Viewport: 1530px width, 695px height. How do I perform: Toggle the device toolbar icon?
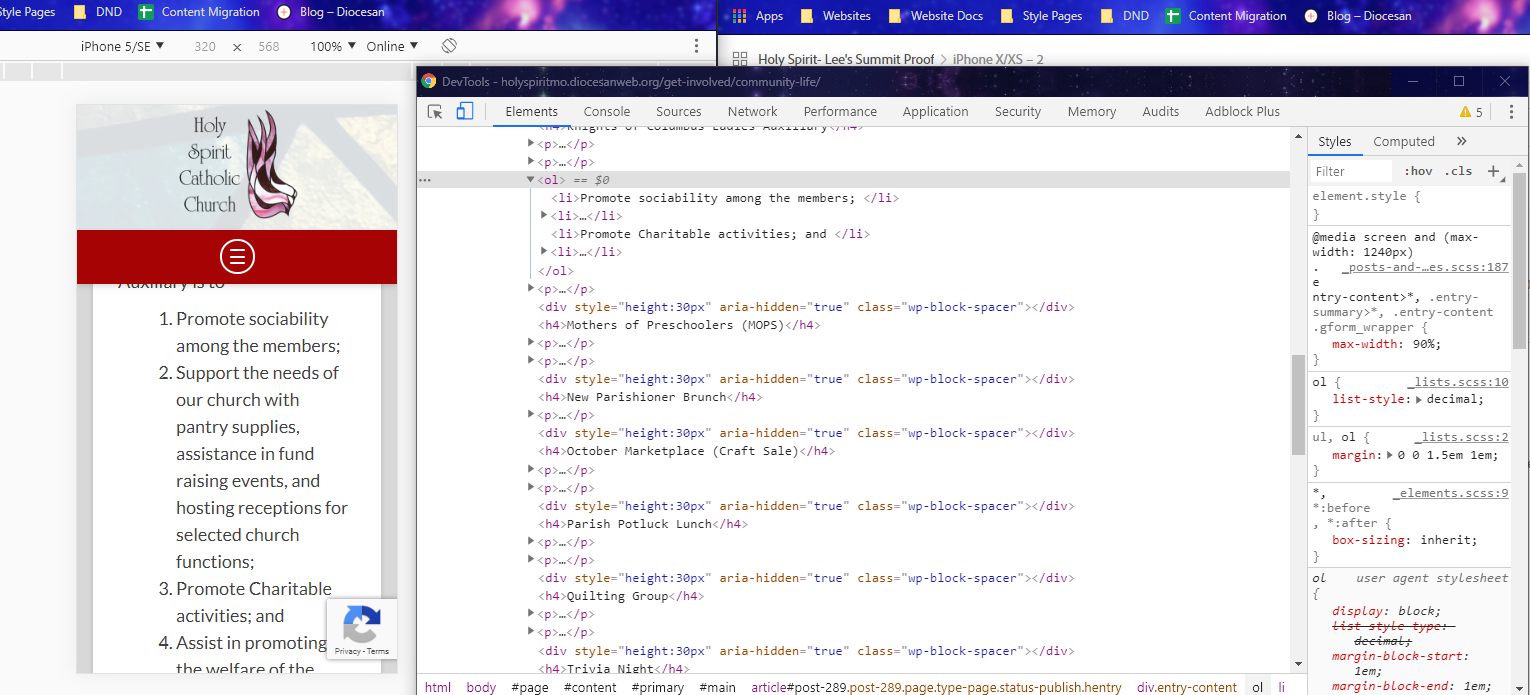tap(465, 112)
